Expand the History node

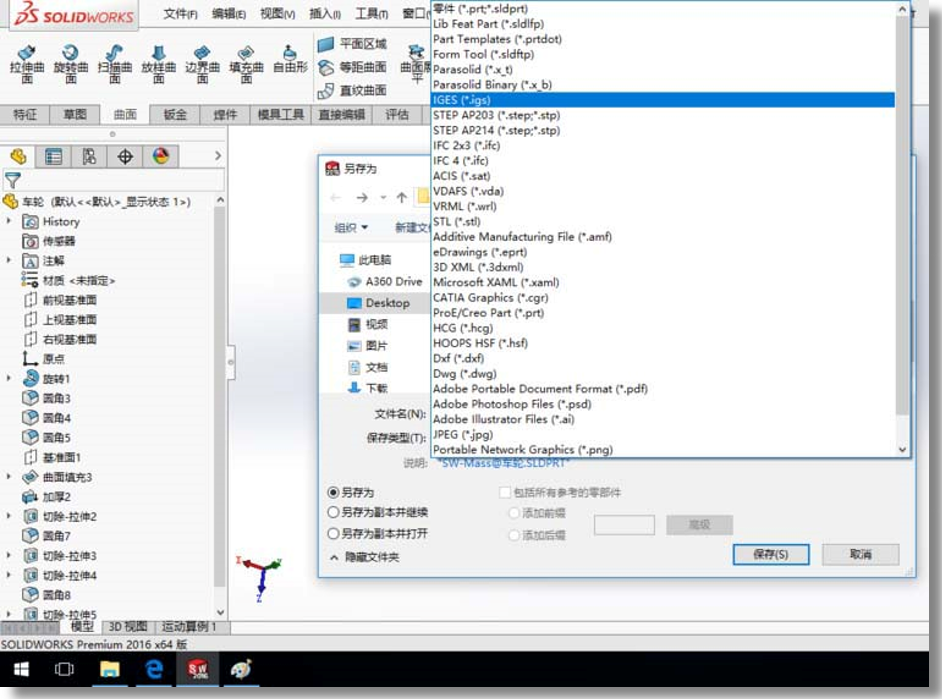point(9,222)
